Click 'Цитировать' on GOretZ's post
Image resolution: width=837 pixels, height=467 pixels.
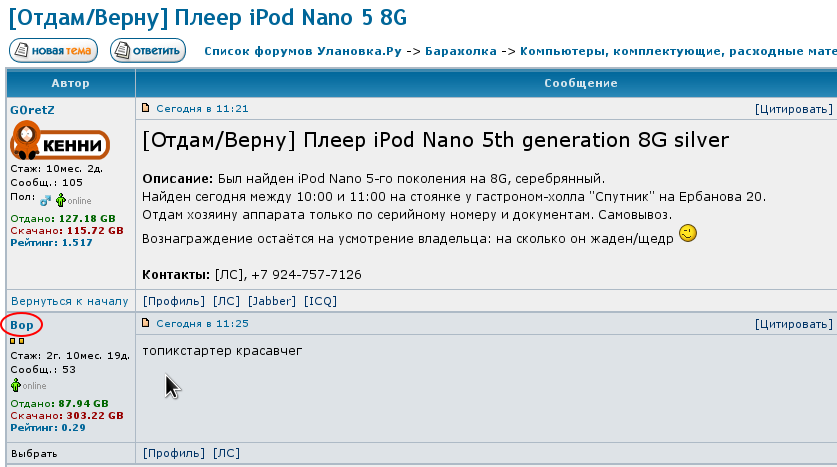click(794, 109)
